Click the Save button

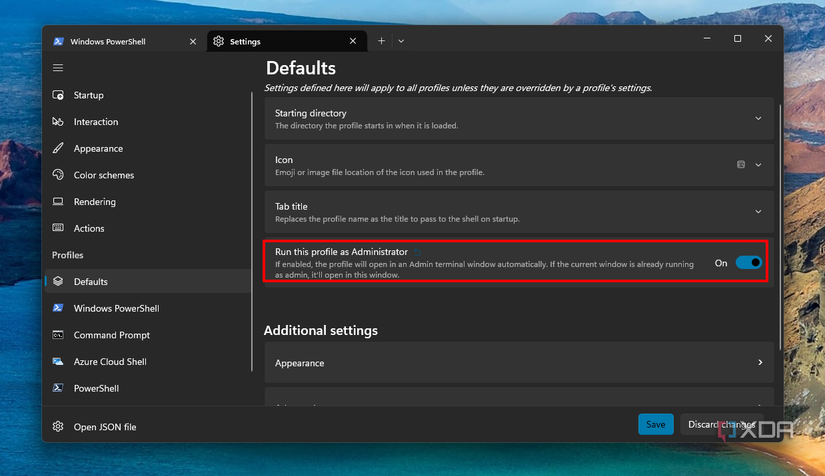click(655, 424)
